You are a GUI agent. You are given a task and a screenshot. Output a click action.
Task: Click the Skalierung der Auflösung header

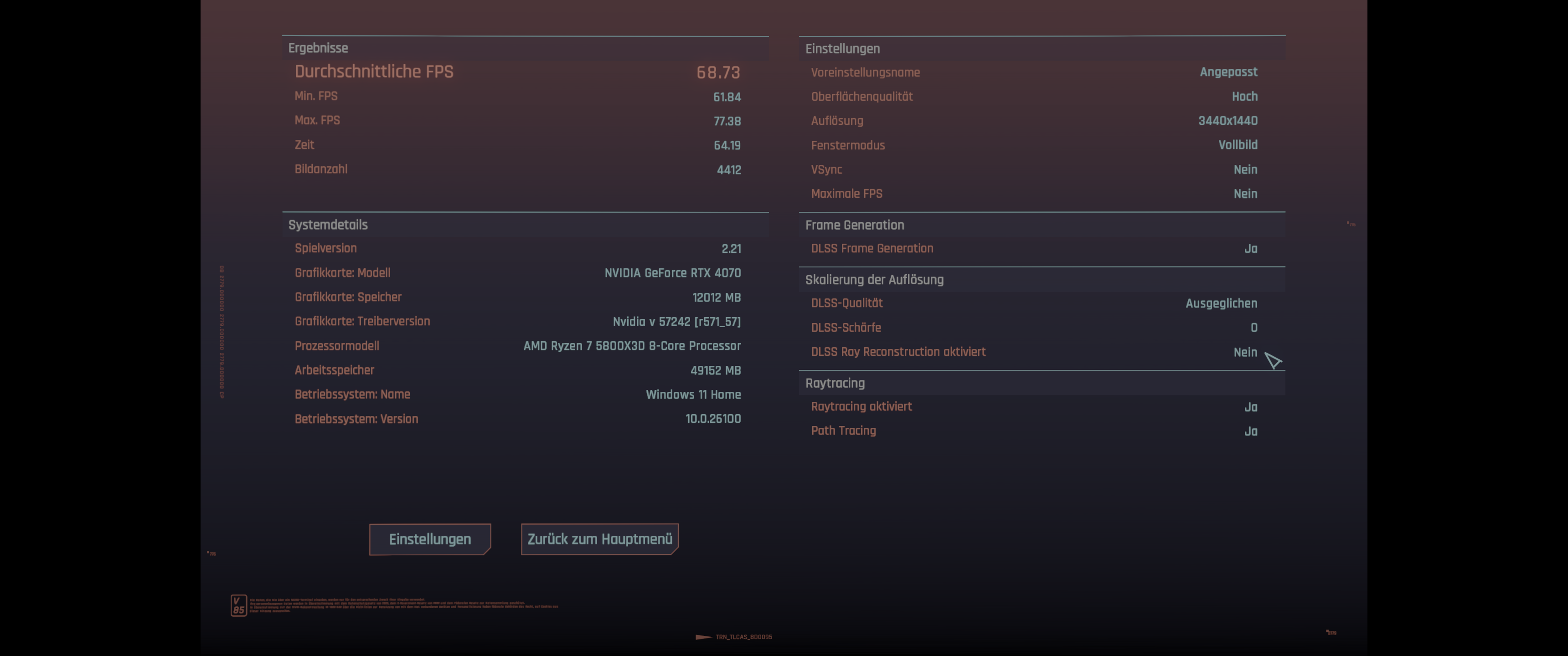874,280
